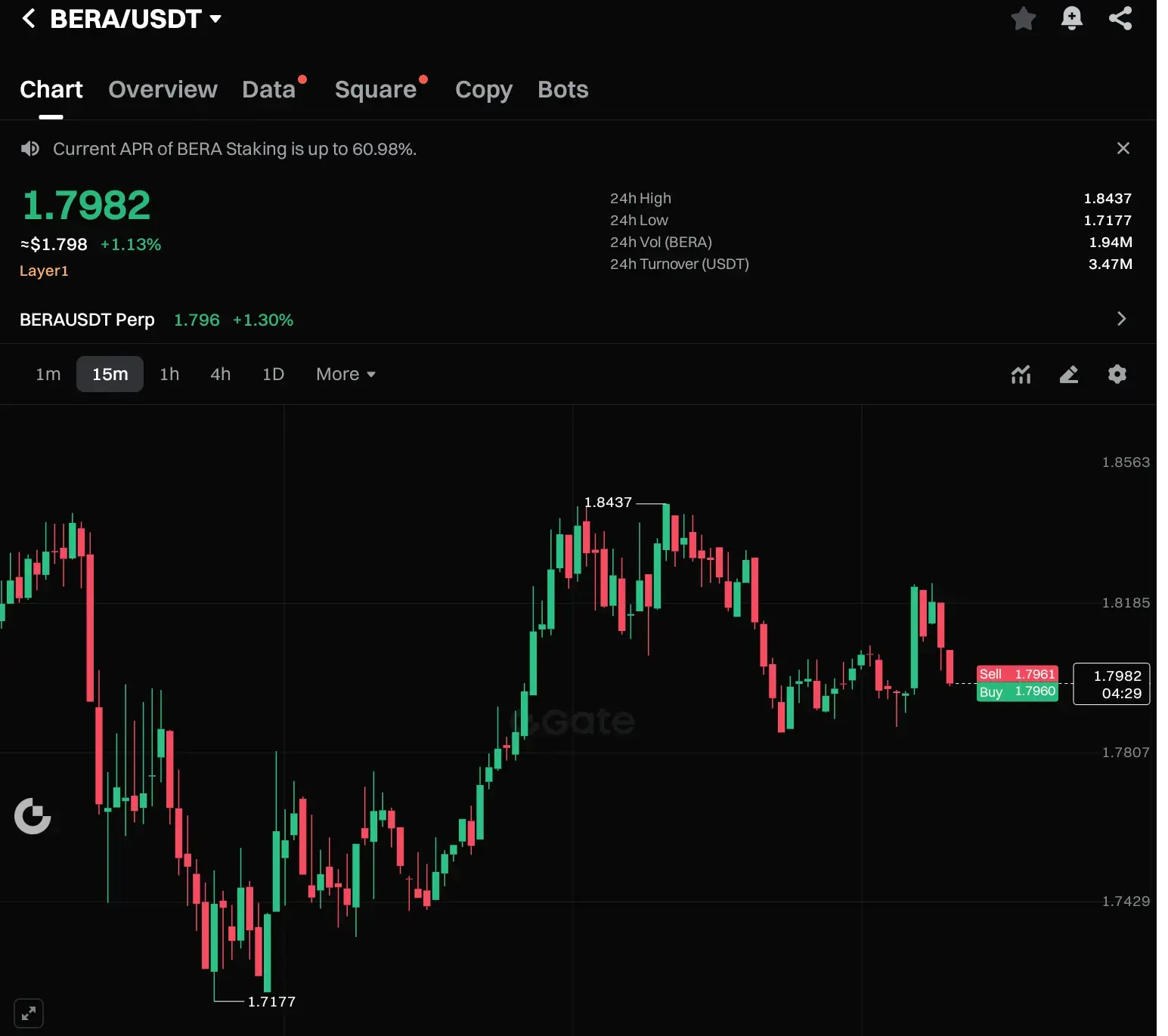Expand chart to fullscreen
The width and height of the screenshot is (1168, 1036).
(29, 1013)
